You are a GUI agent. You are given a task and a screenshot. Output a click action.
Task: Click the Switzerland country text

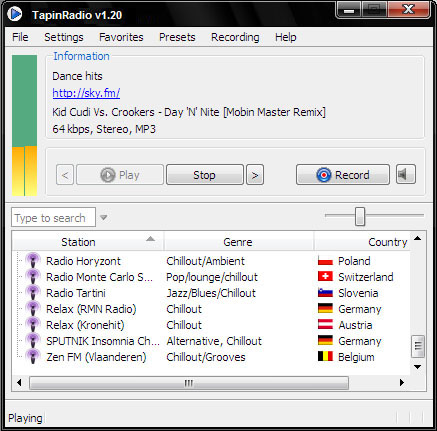click(366, 277)
